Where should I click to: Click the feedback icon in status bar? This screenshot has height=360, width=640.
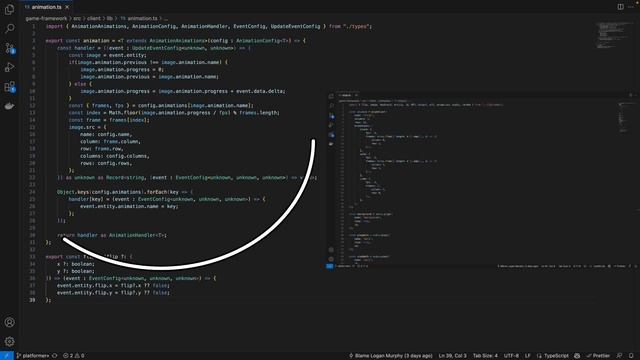tap(619, 356)
